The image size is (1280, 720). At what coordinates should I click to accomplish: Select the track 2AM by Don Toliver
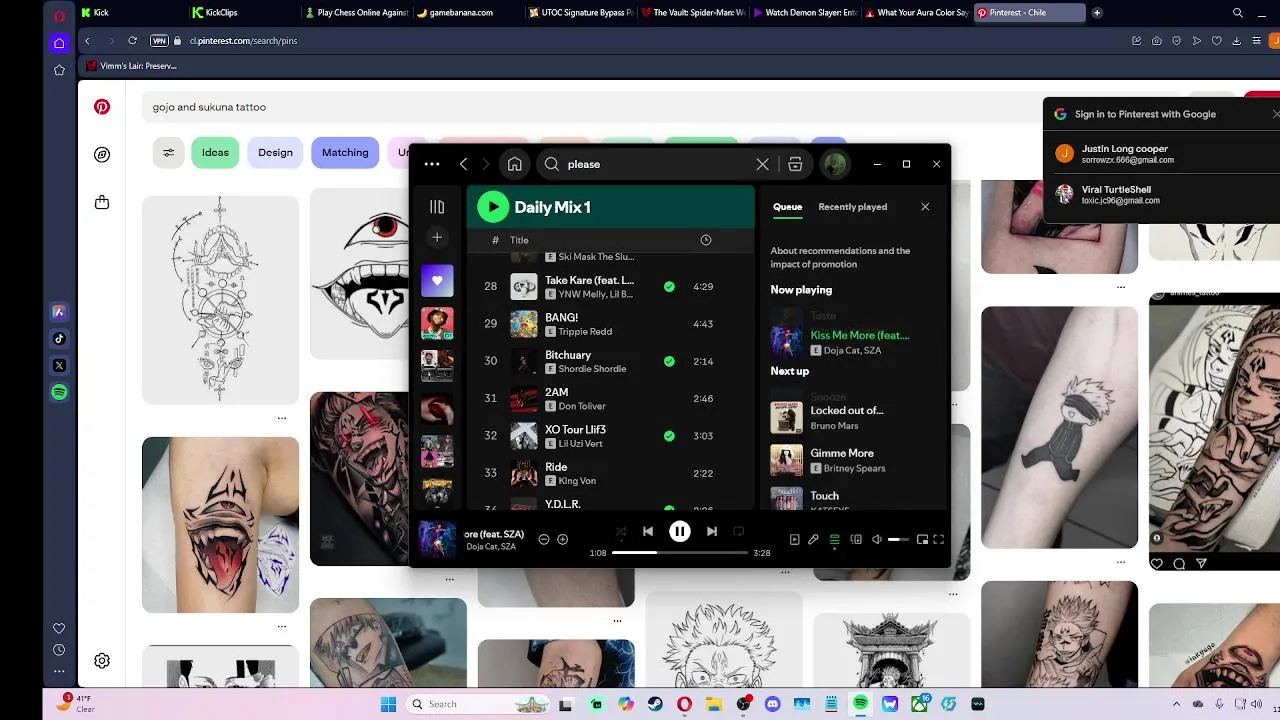click(611, 399)
